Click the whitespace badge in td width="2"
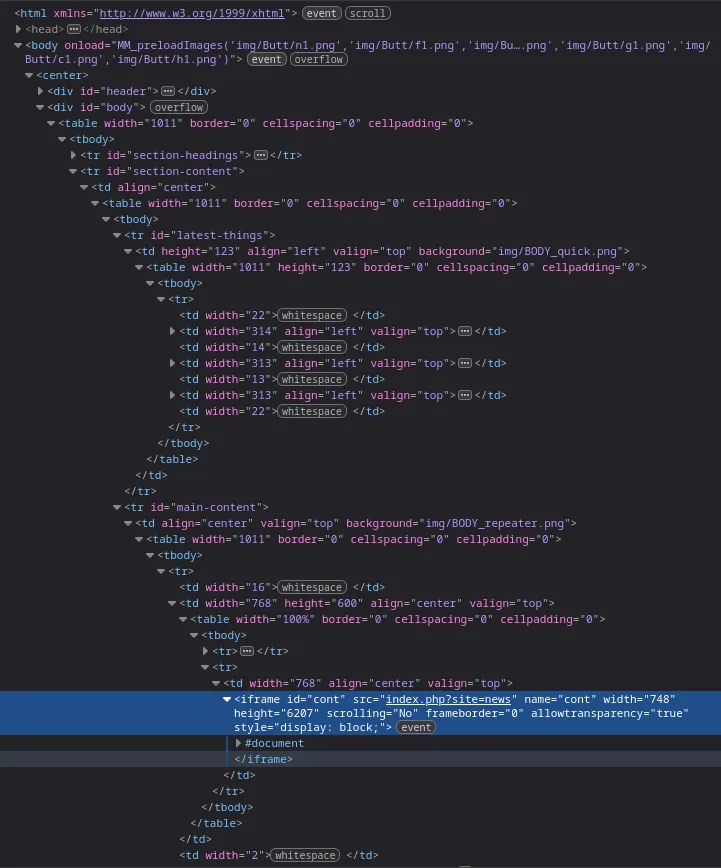The height and width of the screenshot is (868, 721). tap(305, 855)
